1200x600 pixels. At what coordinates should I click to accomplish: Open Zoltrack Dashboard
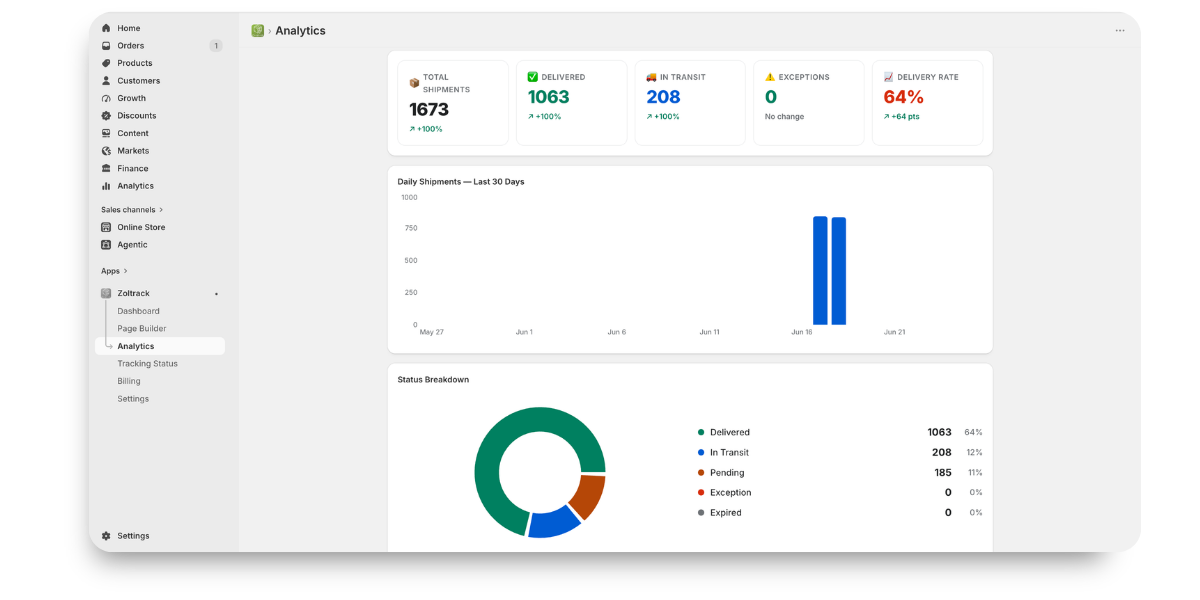coord(138,311)
